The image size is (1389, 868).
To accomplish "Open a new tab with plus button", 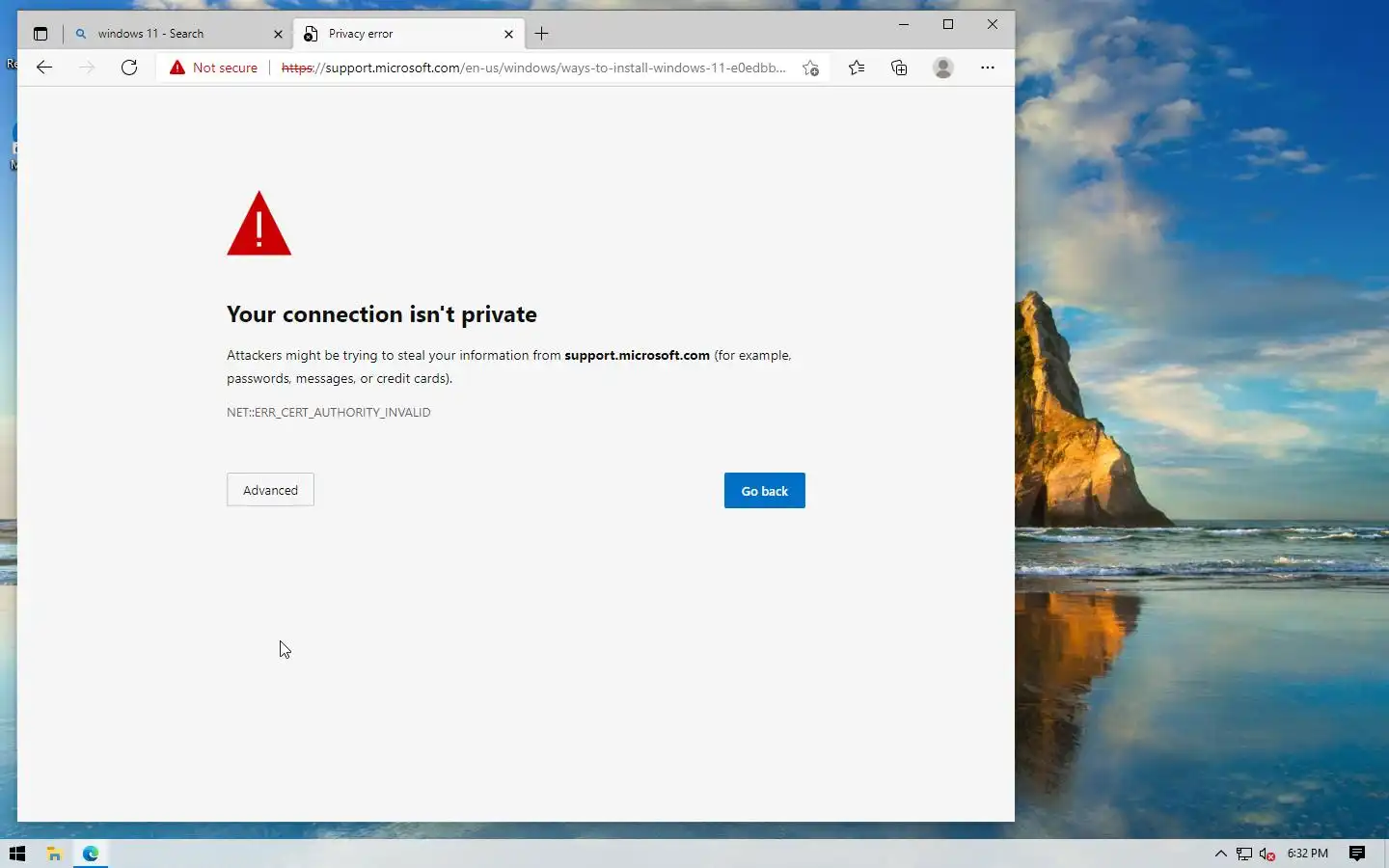I will pyautogui.click(x=542, y=34).
